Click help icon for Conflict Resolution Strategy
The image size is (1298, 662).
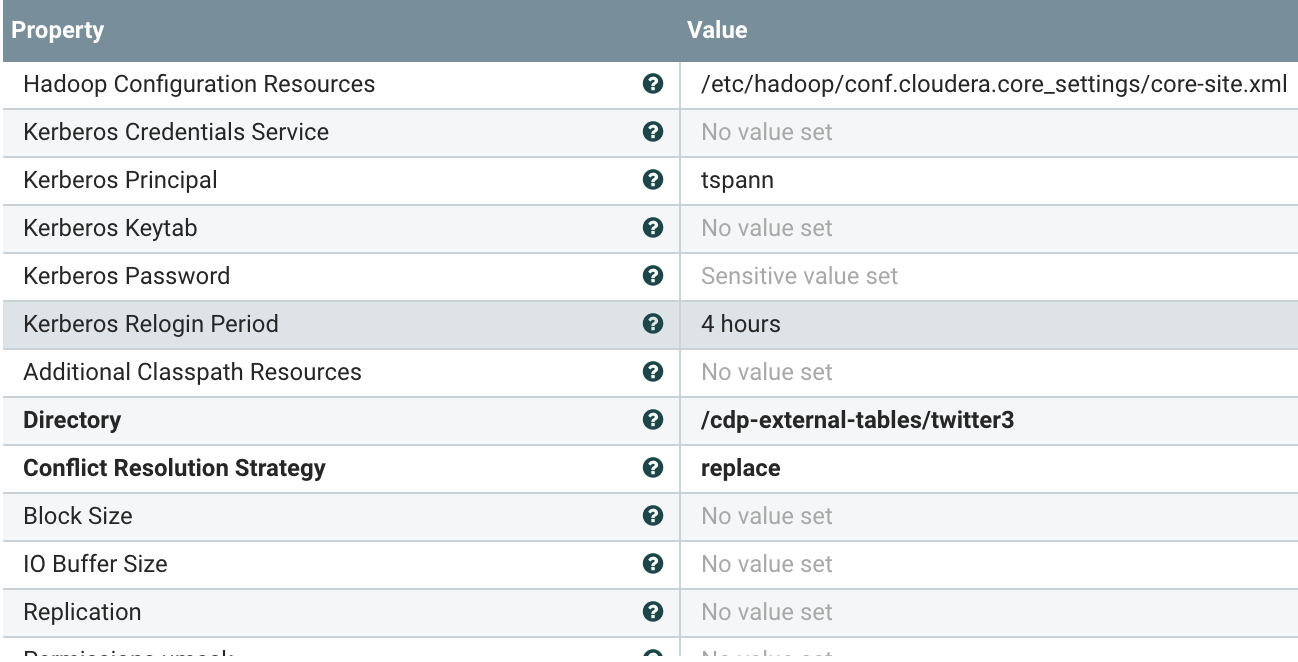(653, 468)
